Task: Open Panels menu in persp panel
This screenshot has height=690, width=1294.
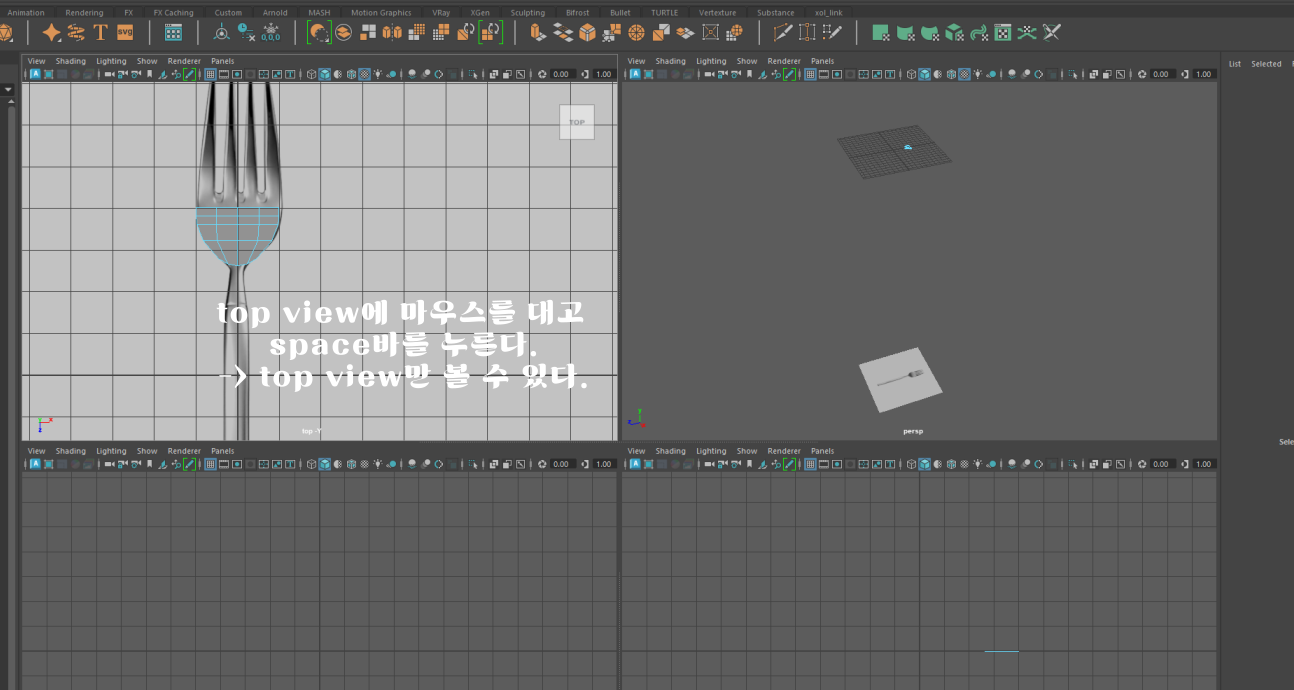Action: (822, 61)
